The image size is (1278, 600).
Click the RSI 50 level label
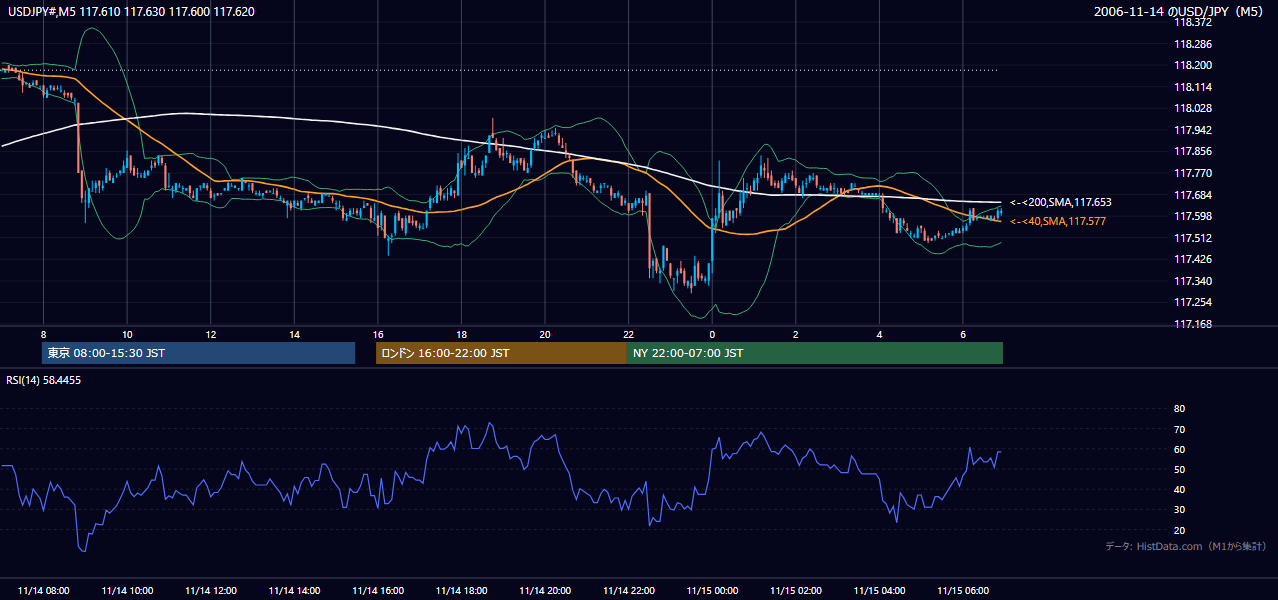coord(1179,469)
